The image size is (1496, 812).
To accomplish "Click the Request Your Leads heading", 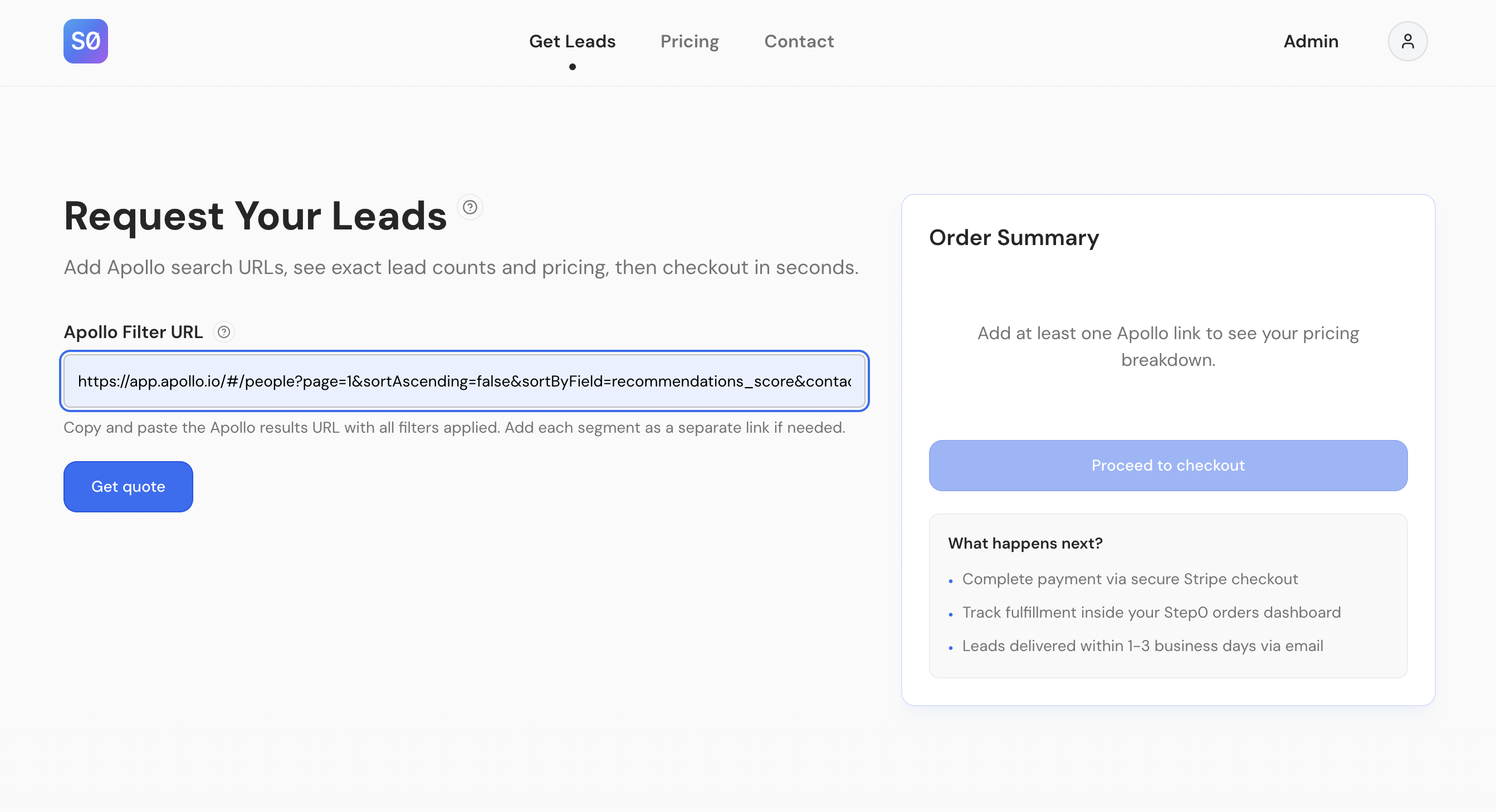I will [255, 216].
